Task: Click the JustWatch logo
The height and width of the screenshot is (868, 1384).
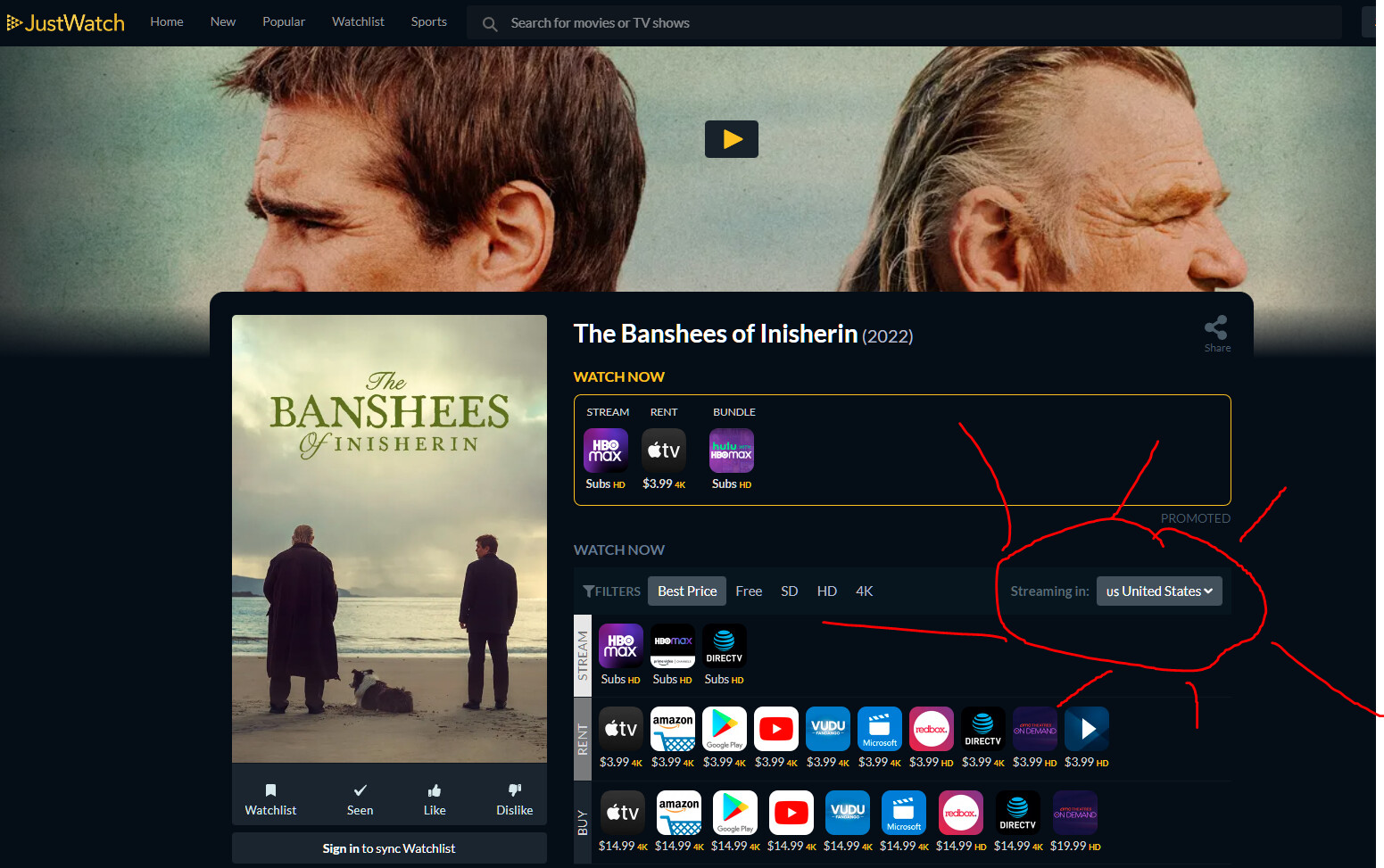Action: coord(66,22)
